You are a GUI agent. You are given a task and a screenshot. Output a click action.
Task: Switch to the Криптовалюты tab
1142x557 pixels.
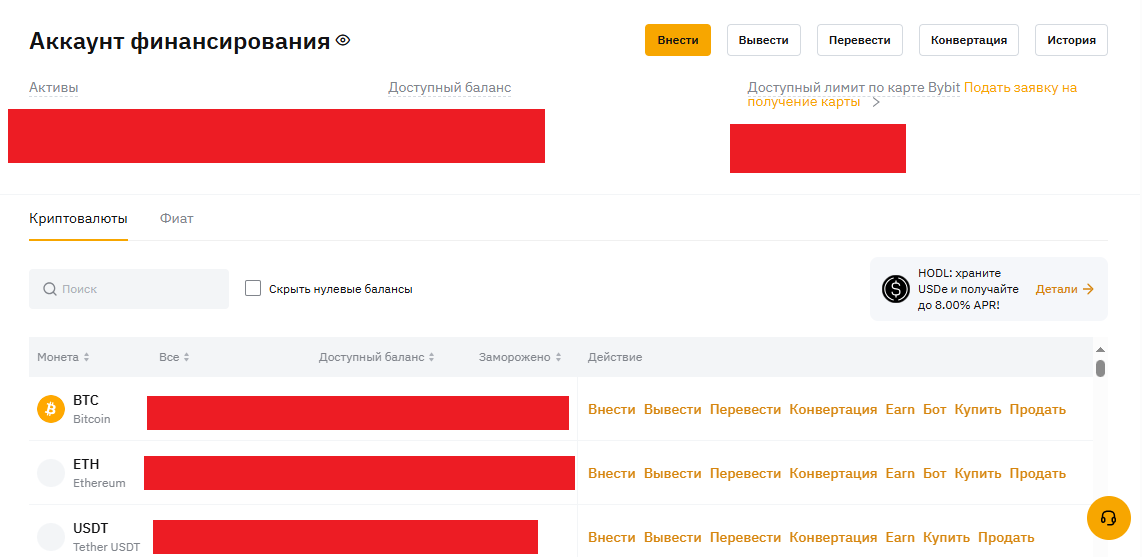[79, 218]
